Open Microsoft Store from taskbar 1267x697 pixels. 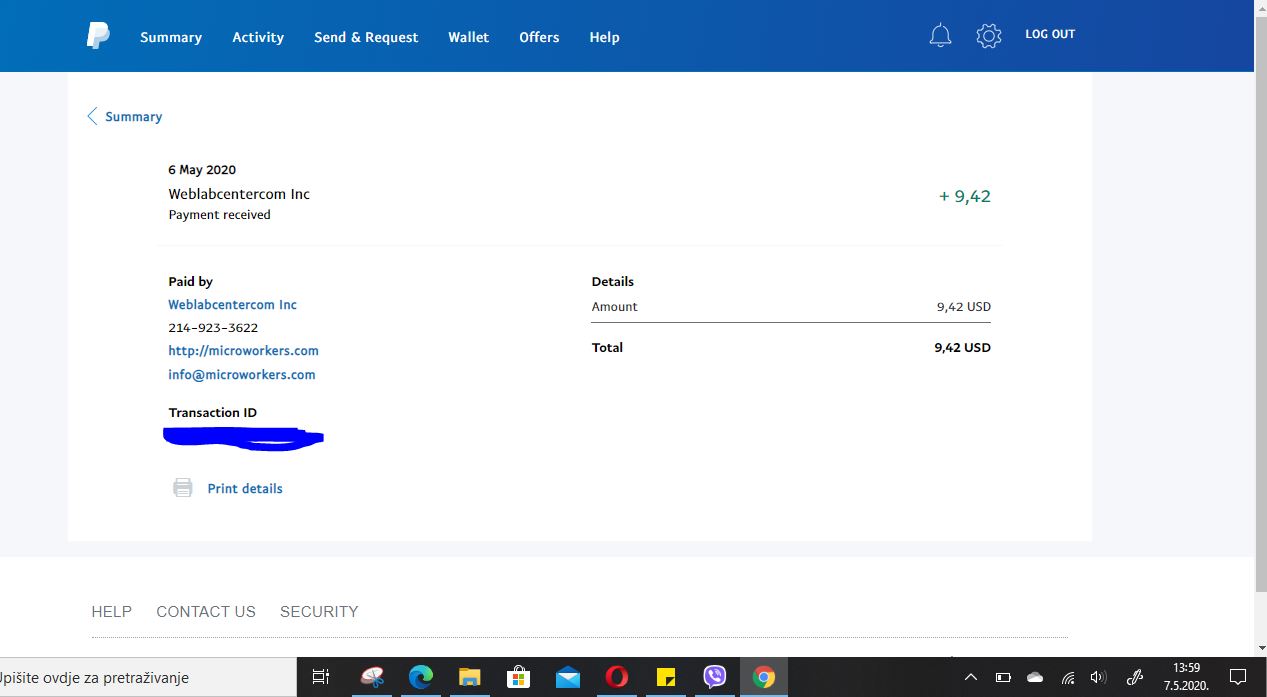click(518, 677)
